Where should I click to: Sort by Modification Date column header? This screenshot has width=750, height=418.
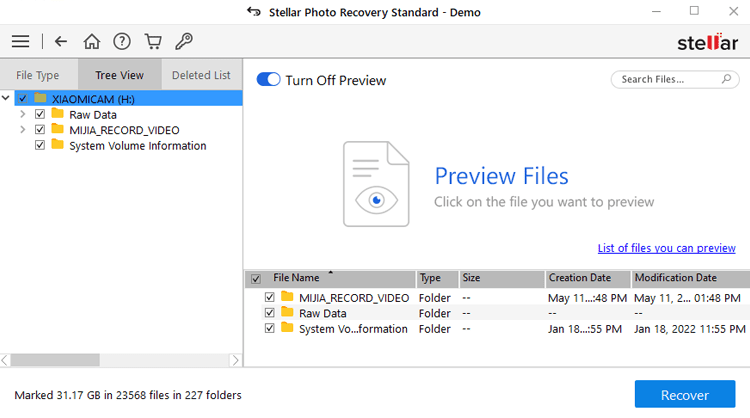[691, 278]
